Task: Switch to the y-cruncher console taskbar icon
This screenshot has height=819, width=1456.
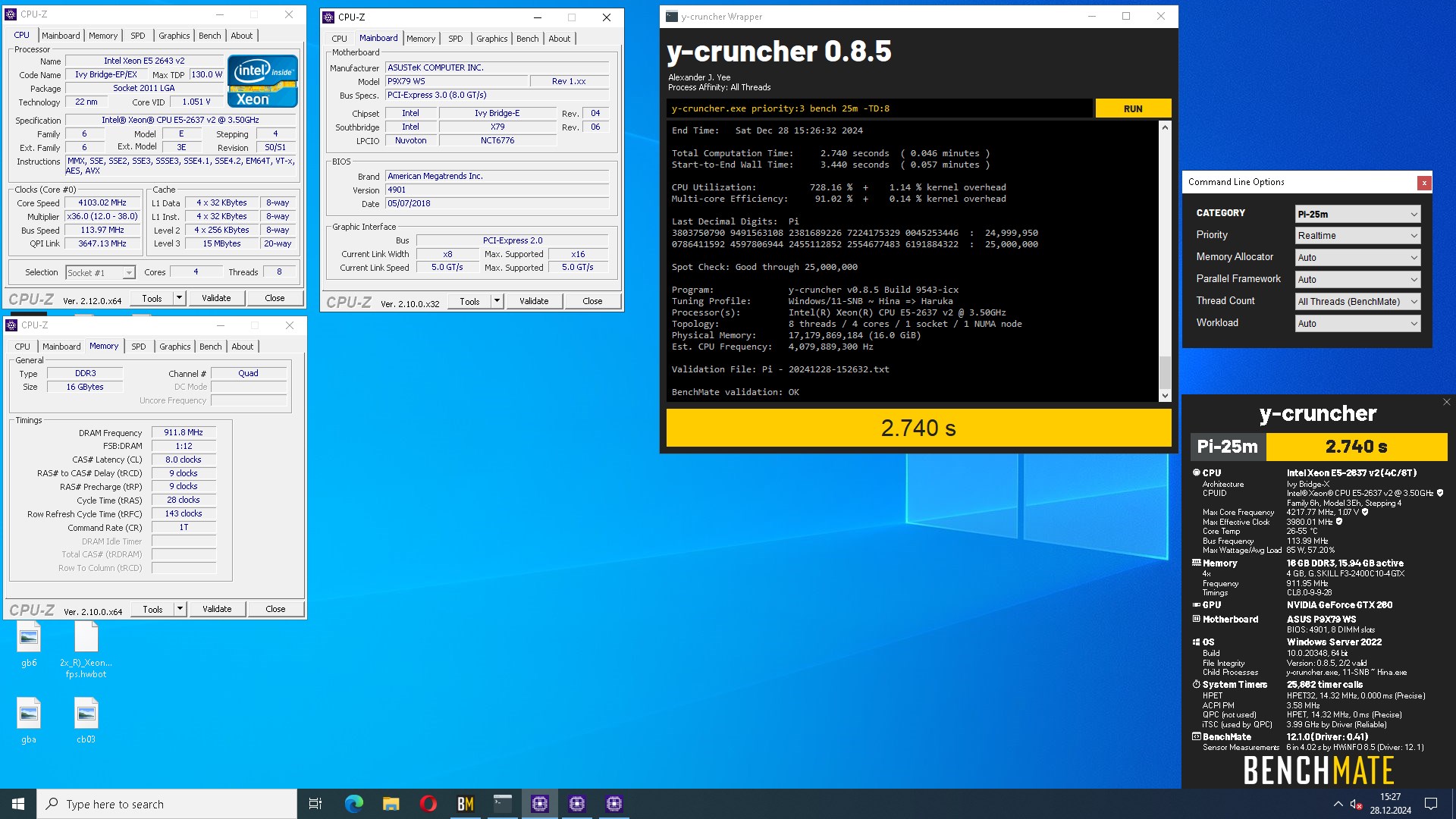Action: 502,804
